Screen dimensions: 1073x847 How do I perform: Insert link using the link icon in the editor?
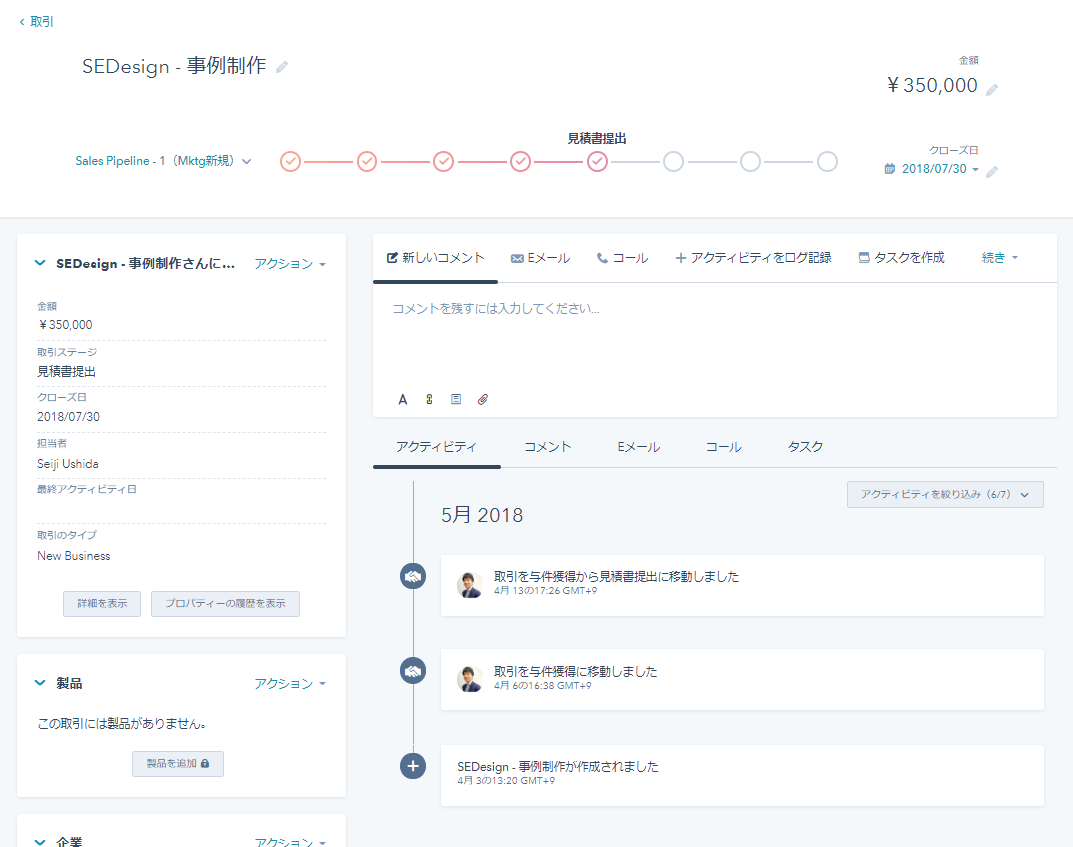[x=429, y=400]
